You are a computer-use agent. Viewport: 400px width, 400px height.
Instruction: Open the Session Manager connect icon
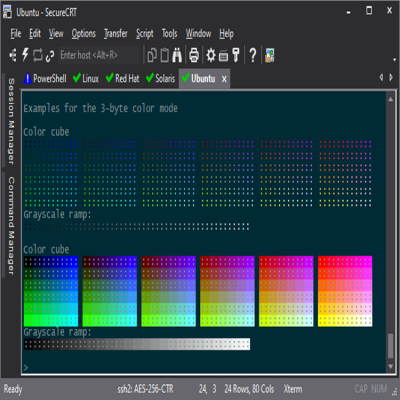13,55
